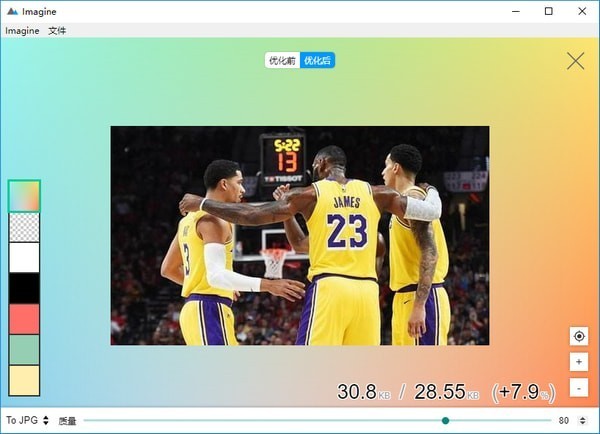This screenshot has width=600, height=434.
Task: Click the +7.9% size change text
Action: (524, 392)
